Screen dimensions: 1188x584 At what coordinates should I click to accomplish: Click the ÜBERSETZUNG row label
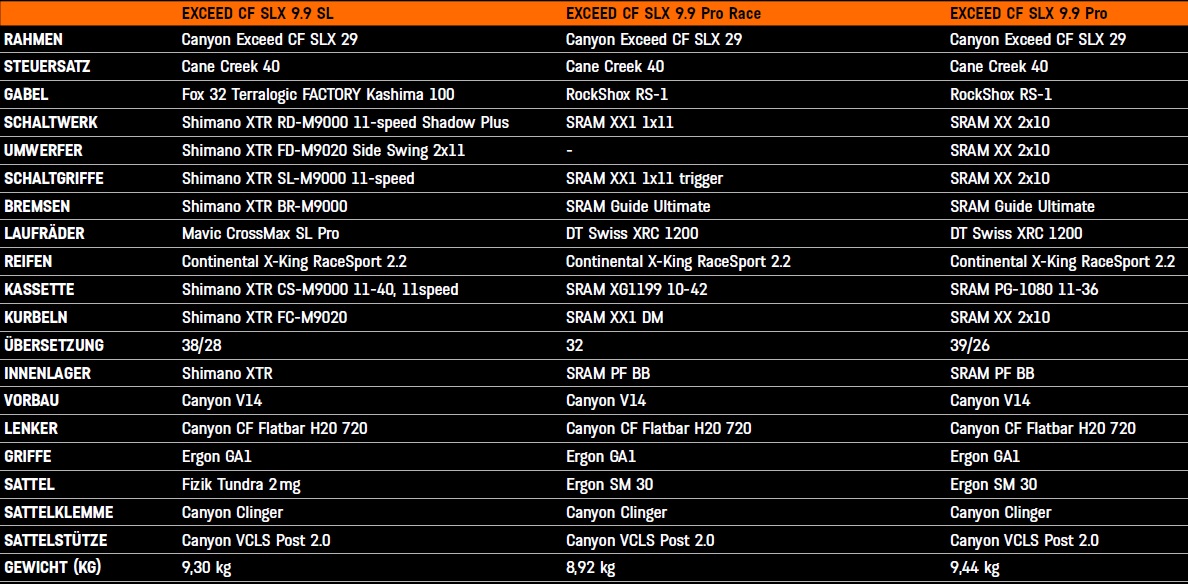(x=54, y=345)
